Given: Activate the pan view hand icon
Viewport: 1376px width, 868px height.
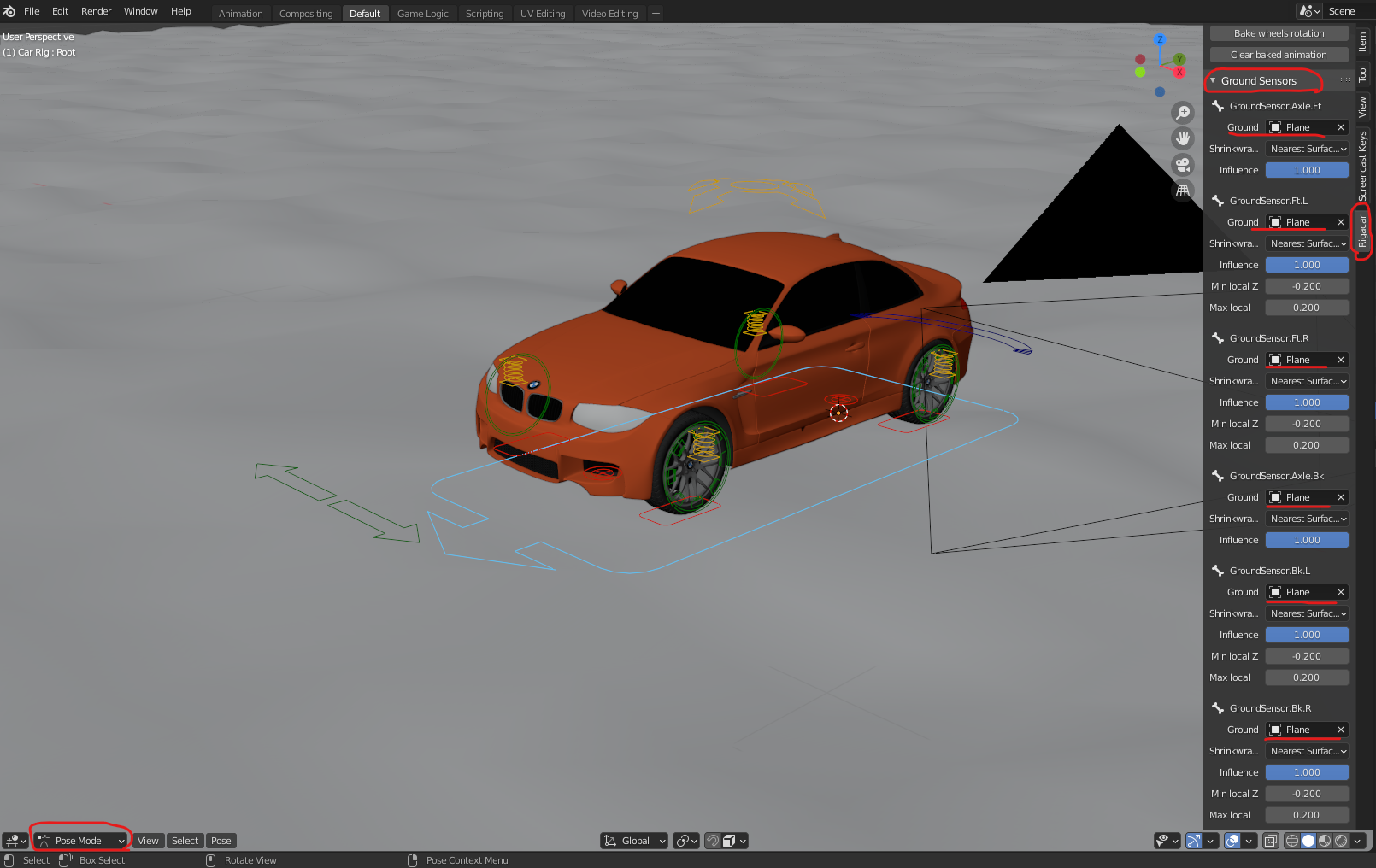Looking at the screenshot, I should click(x=1183, y=138).
